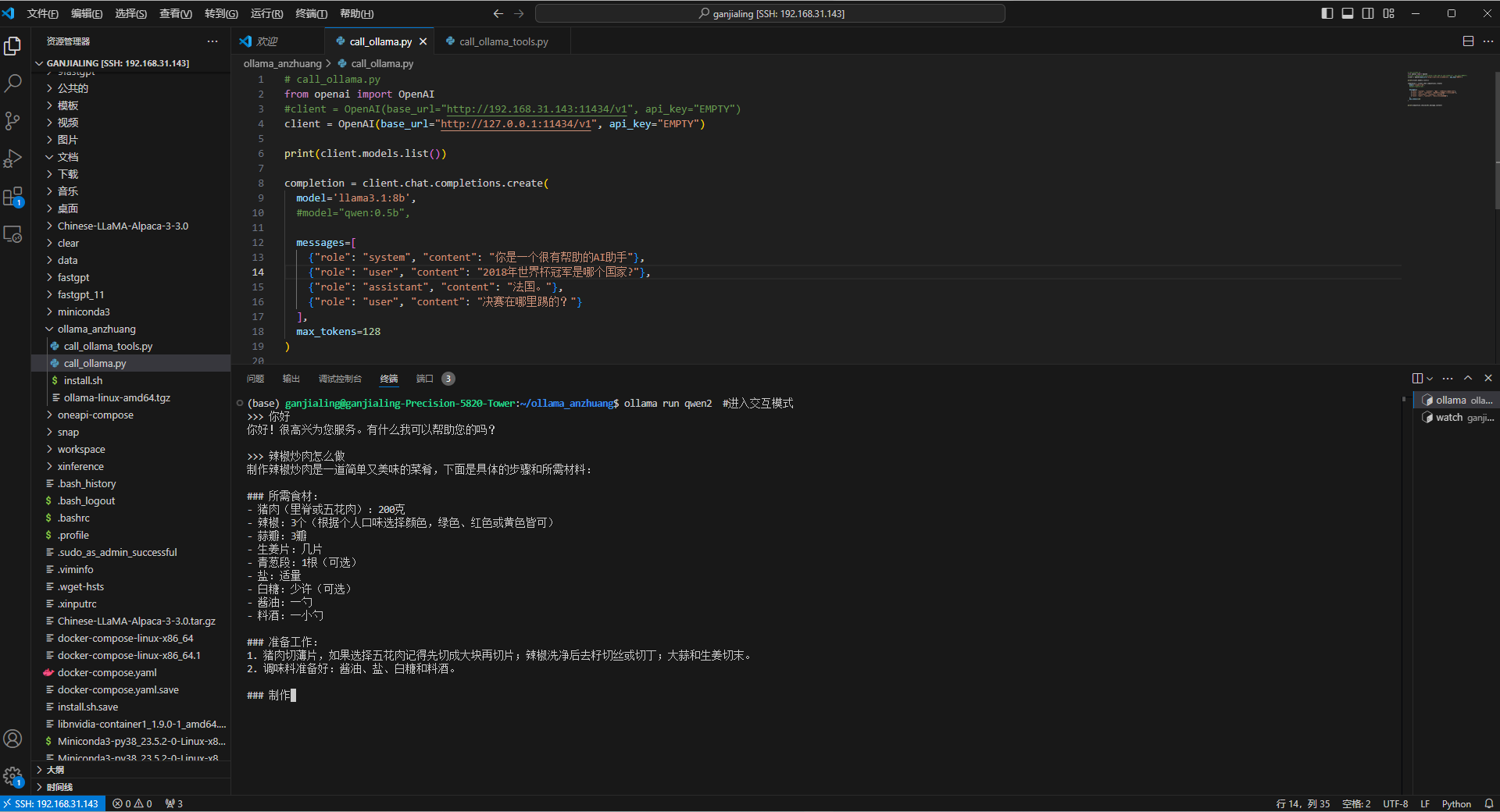Viewport: 1500px width, 812px height.
Task: Open the Extensions view
Action: tap(12, 197)
